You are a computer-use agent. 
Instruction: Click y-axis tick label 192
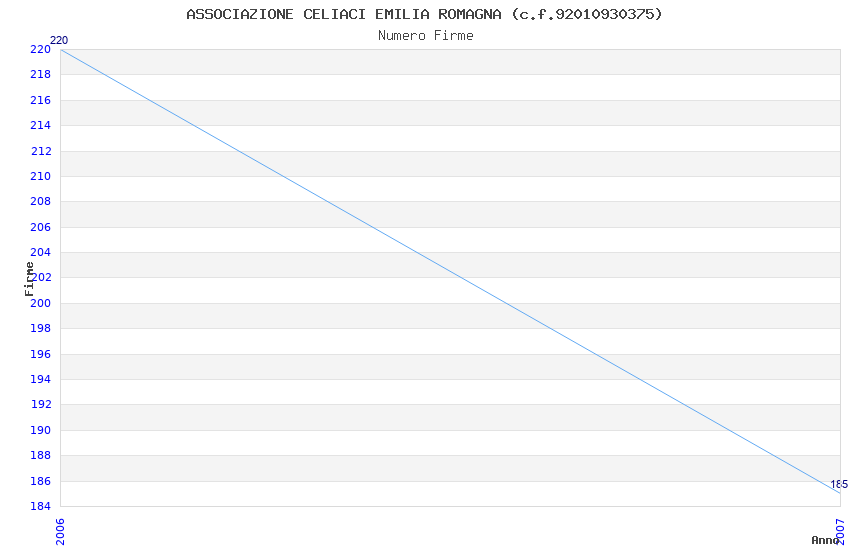coord(41,404)
